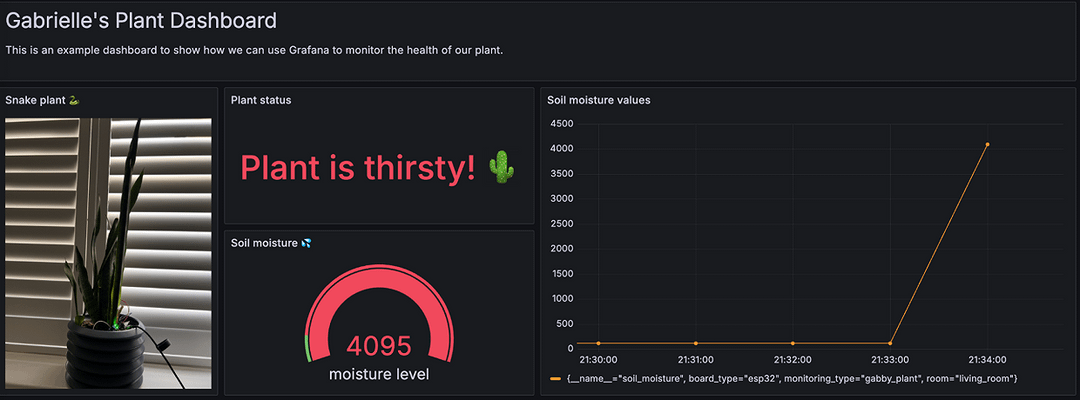Click the Gabrielle's Plant Dashboard heading
The height and width of the screenshot is (400, 1080).
click(x=141, y=20)
